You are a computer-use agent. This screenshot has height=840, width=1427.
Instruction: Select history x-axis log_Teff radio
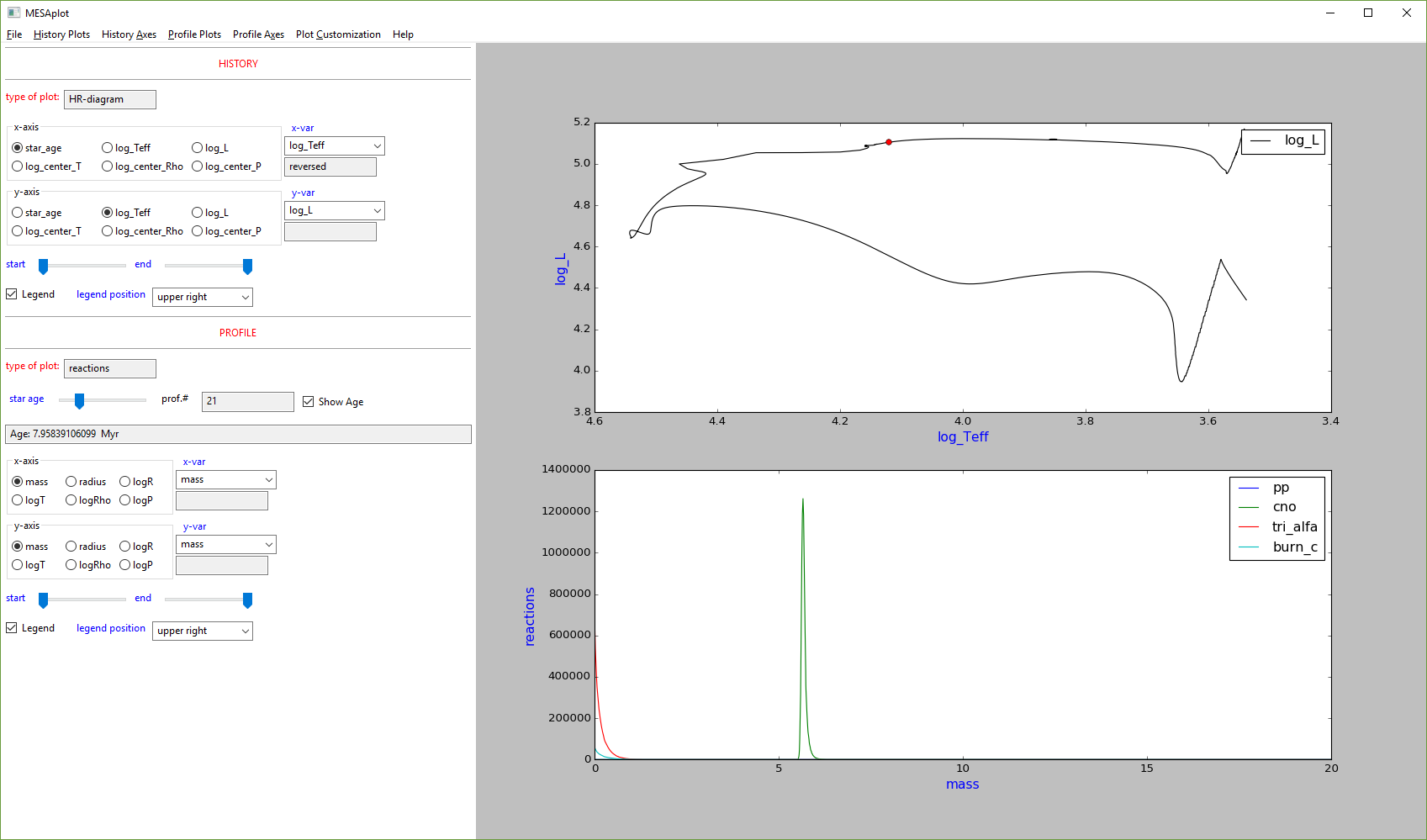(x=107, y=148)
